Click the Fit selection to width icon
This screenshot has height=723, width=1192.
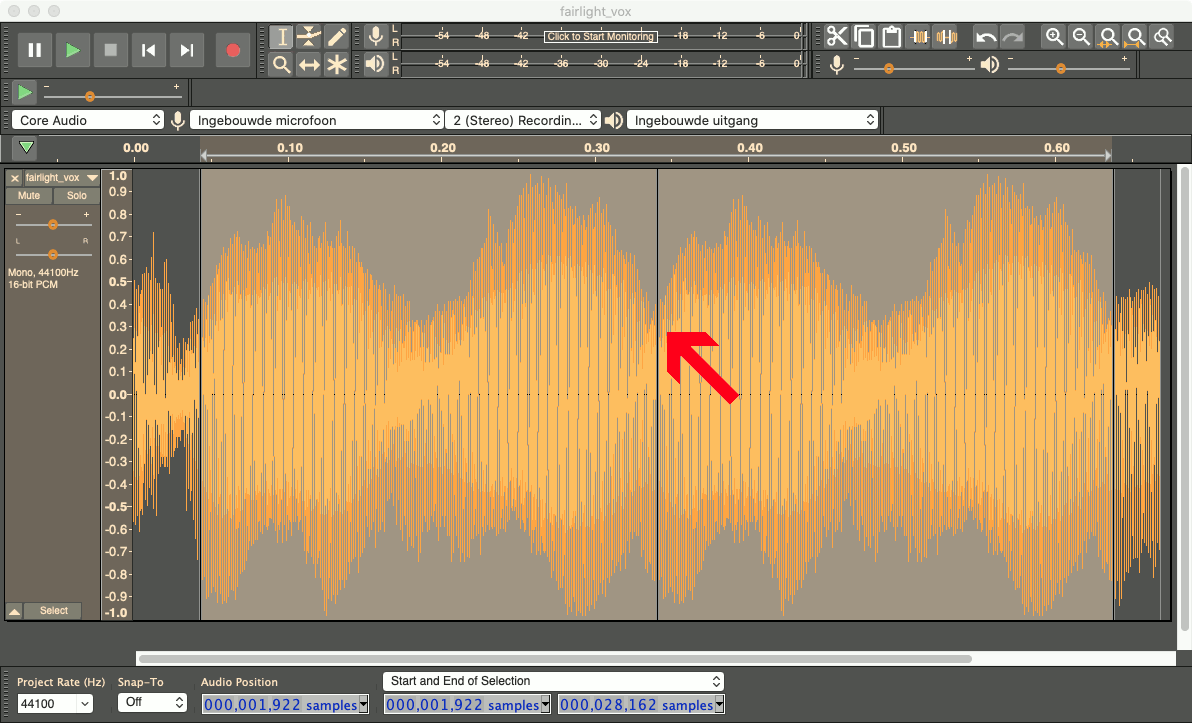(x=1108, y=36)
